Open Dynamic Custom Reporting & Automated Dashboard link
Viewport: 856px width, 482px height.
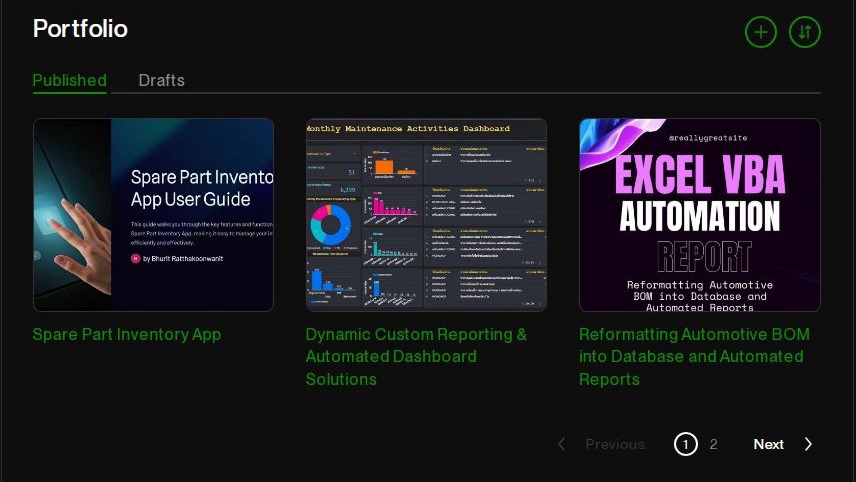coord(416,356)
